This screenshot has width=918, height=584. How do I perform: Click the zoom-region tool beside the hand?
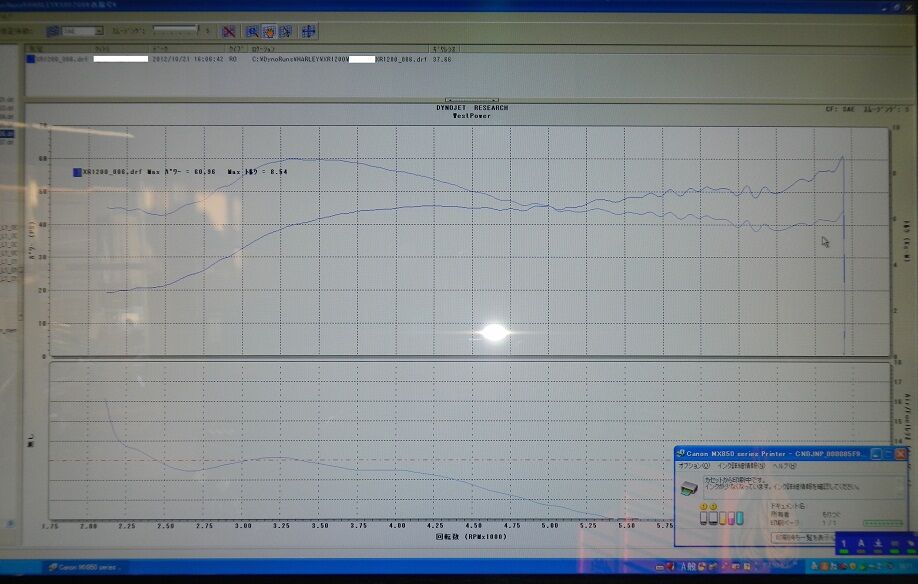pyautogui.click(x=286, y=32)
